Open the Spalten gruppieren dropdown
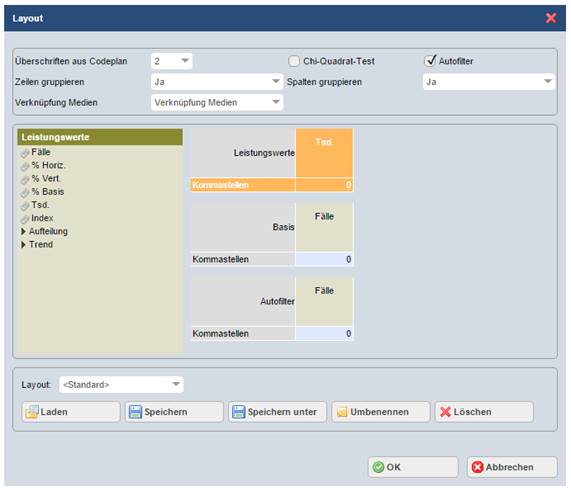Image resolution: width=571 pixels, height=491 pixels. [x=489, y=82]
